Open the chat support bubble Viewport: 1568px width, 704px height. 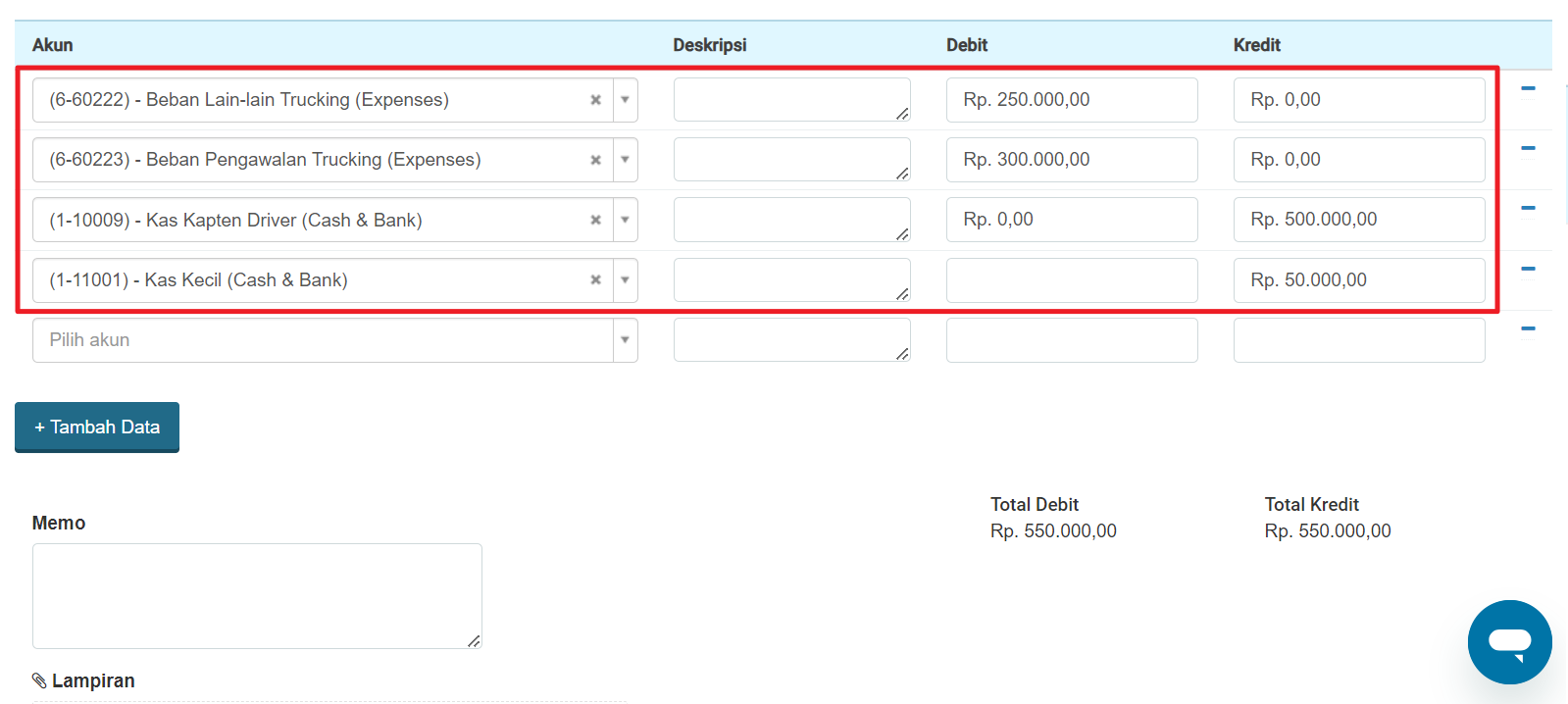(1509, 642)
